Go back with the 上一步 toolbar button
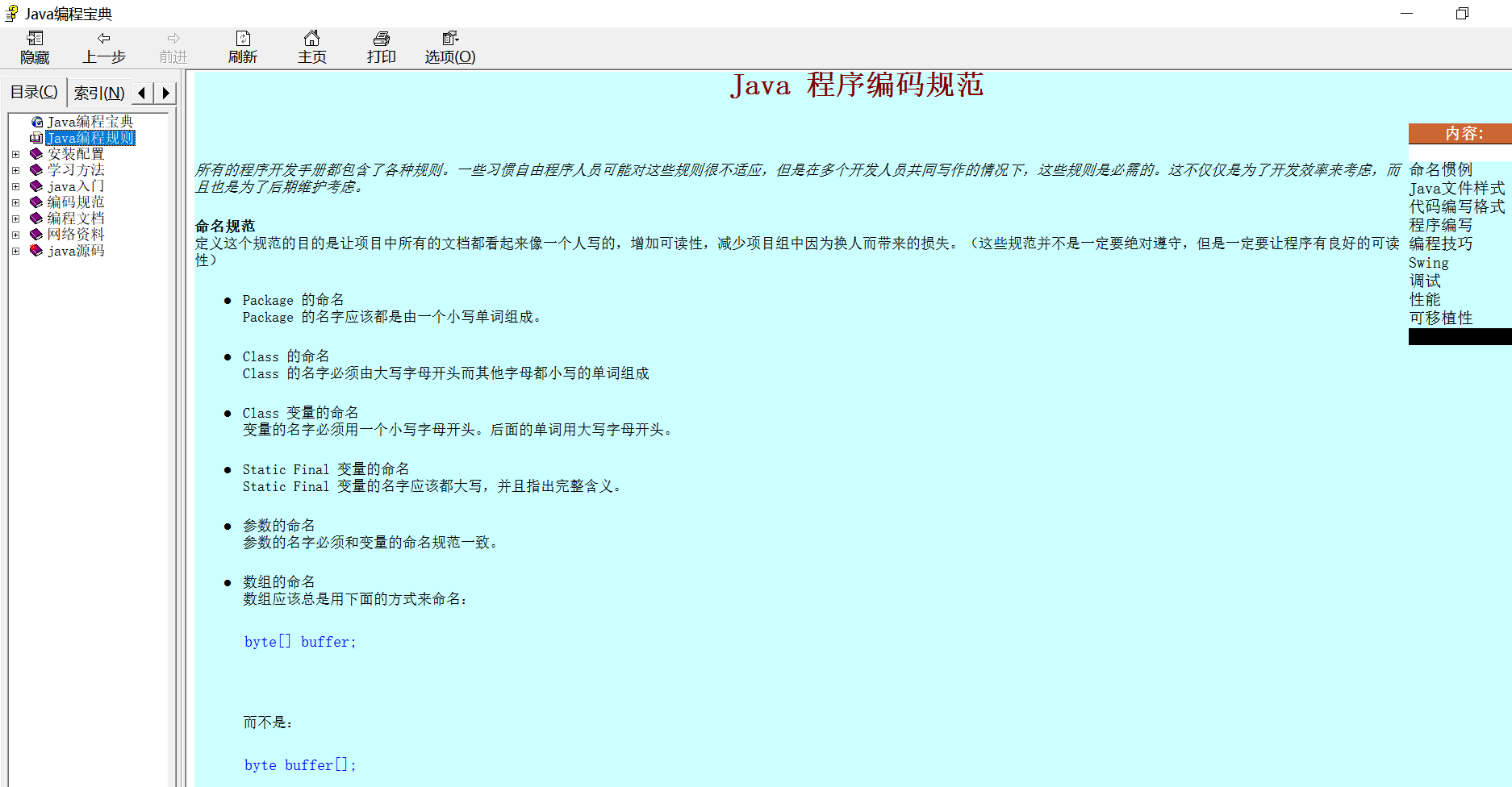The width and height of the screenshot is (1512, 787). pos(104,48)
